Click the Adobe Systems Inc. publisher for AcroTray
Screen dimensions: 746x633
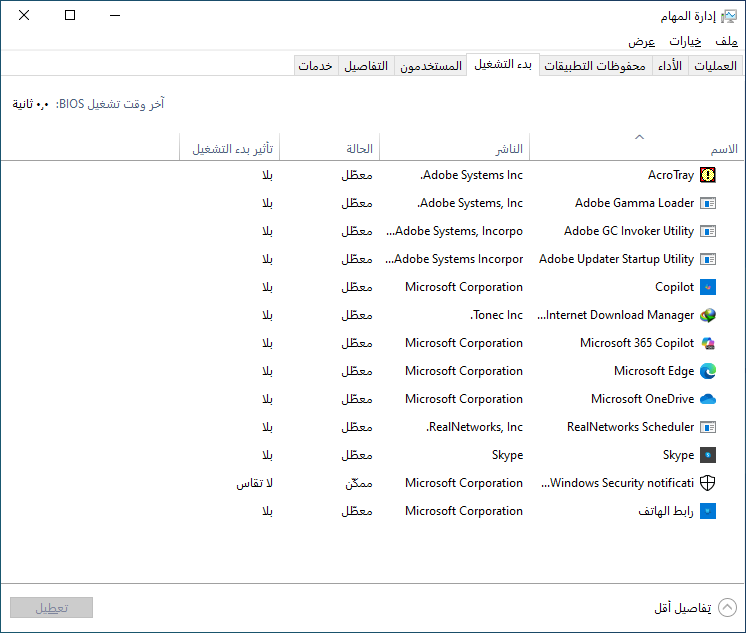tap(471, 175)
